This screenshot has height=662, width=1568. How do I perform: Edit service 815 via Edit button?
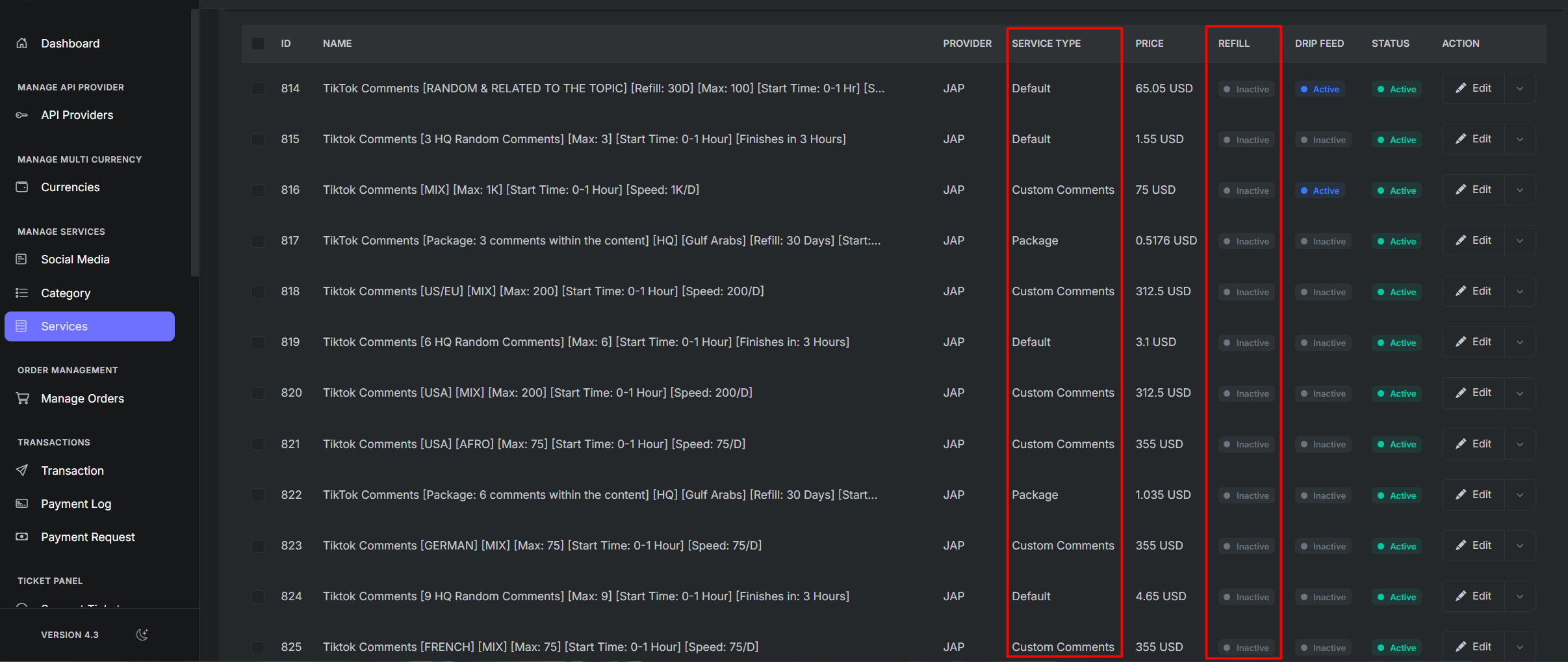coord(1473,139)
